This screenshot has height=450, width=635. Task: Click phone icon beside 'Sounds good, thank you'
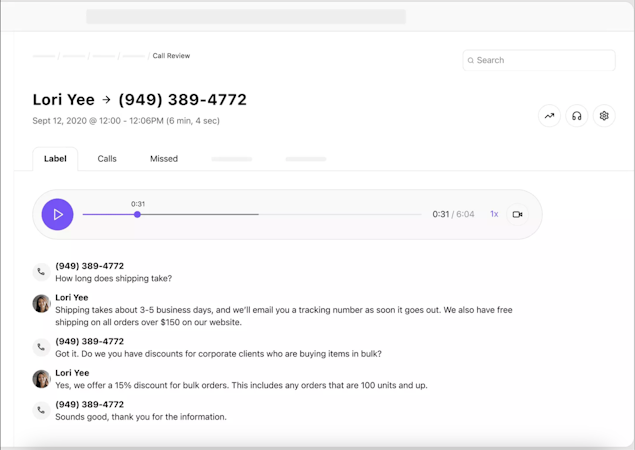point(41,410)
